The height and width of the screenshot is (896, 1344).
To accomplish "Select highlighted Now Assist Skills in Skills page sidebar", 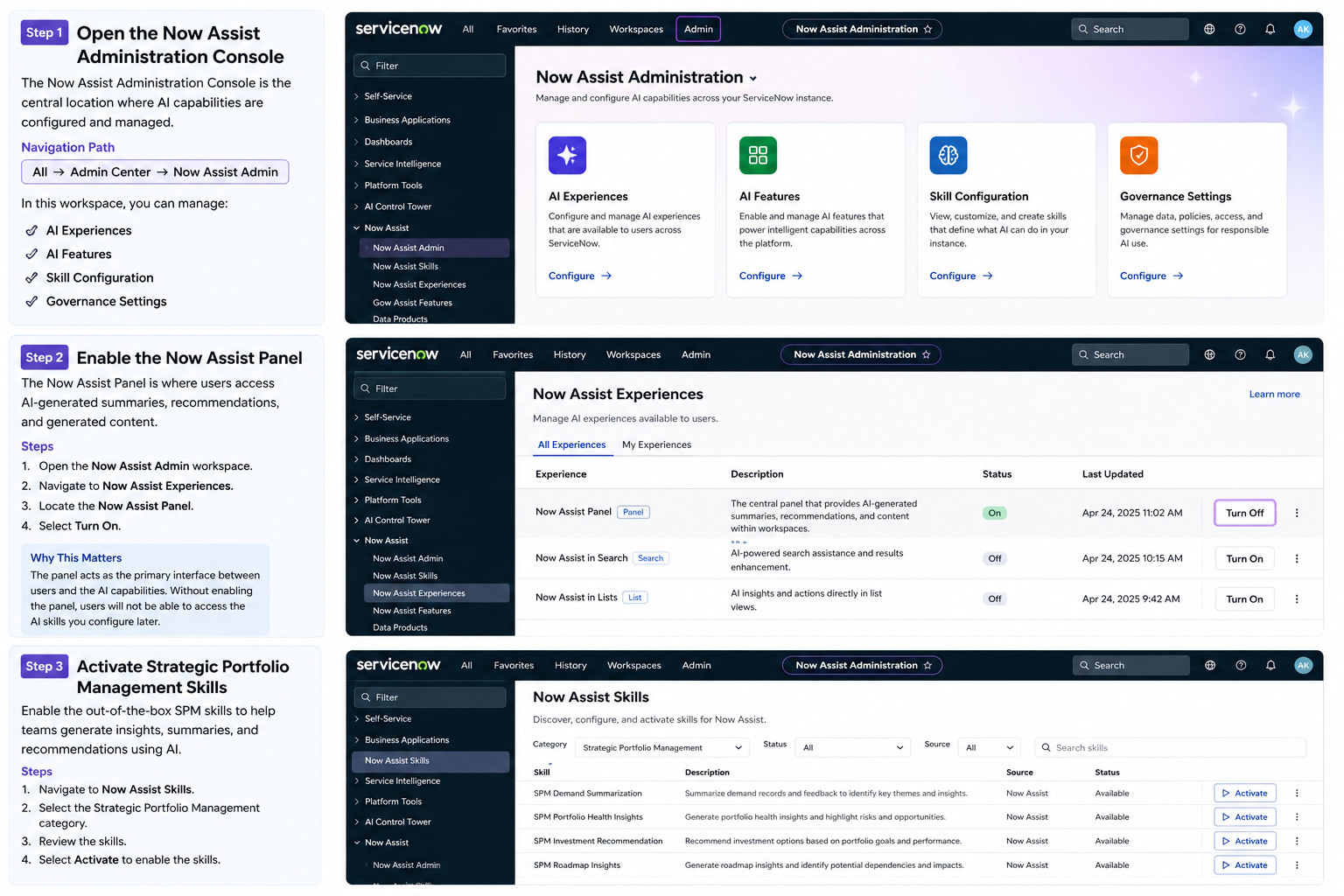I will point(430,761).
